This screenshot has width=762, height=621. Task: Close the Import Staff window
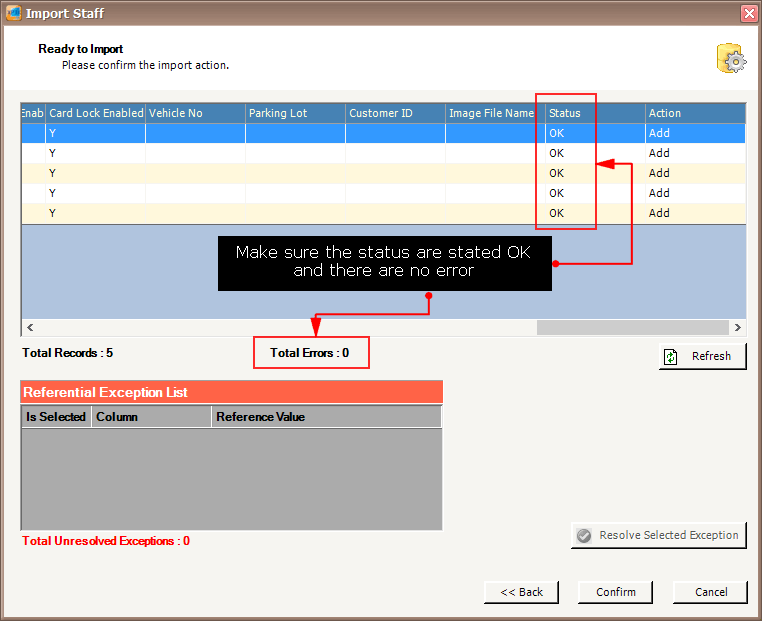pos(748,13)
